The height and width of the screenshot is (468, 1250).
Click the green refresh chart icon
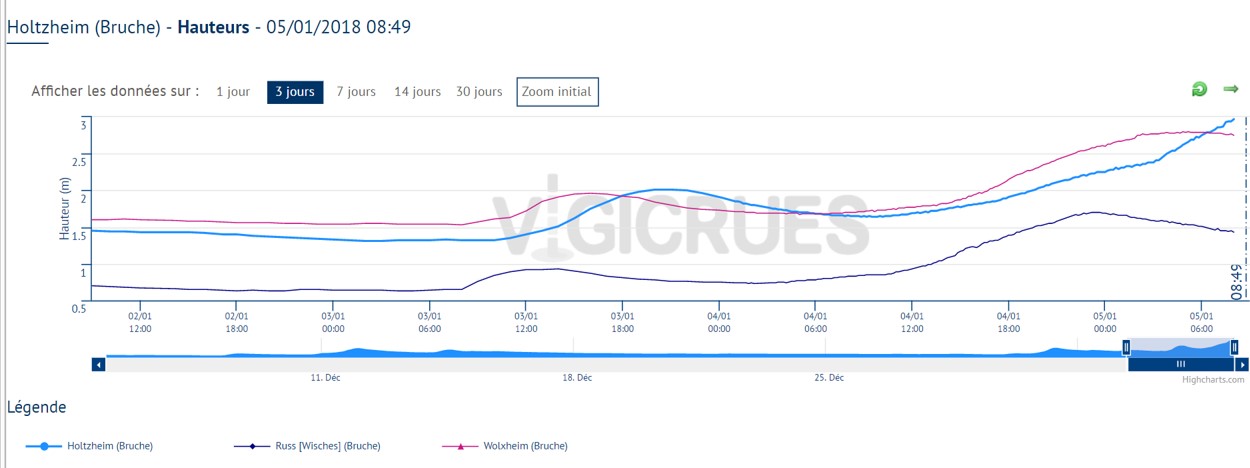pyautogui.click(x=1199, y=90)
